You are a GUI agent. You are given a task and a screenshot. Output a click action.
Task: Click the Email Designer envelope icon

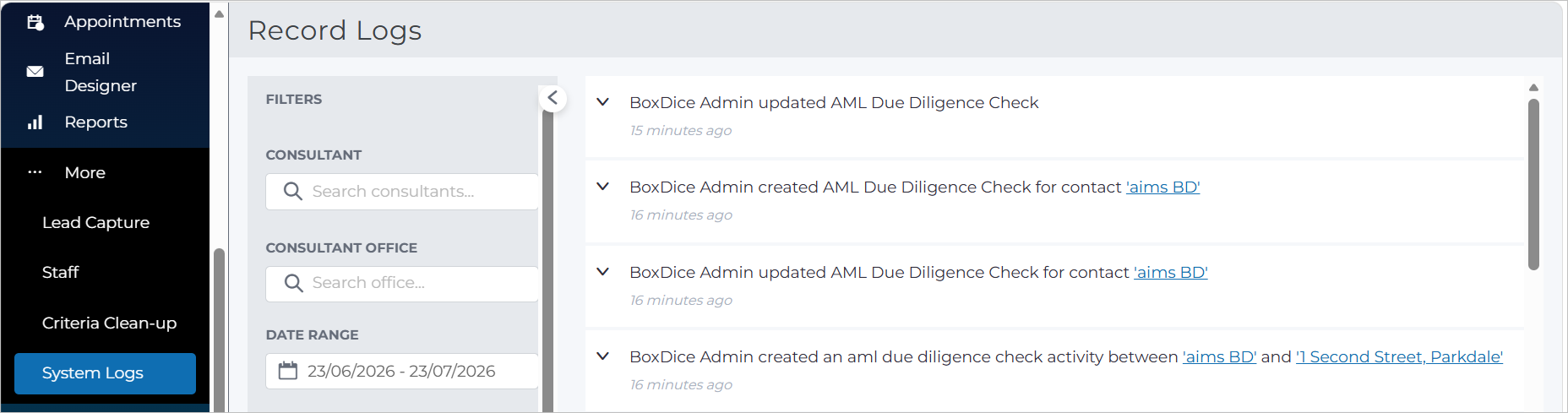click(x=35, y=72)
